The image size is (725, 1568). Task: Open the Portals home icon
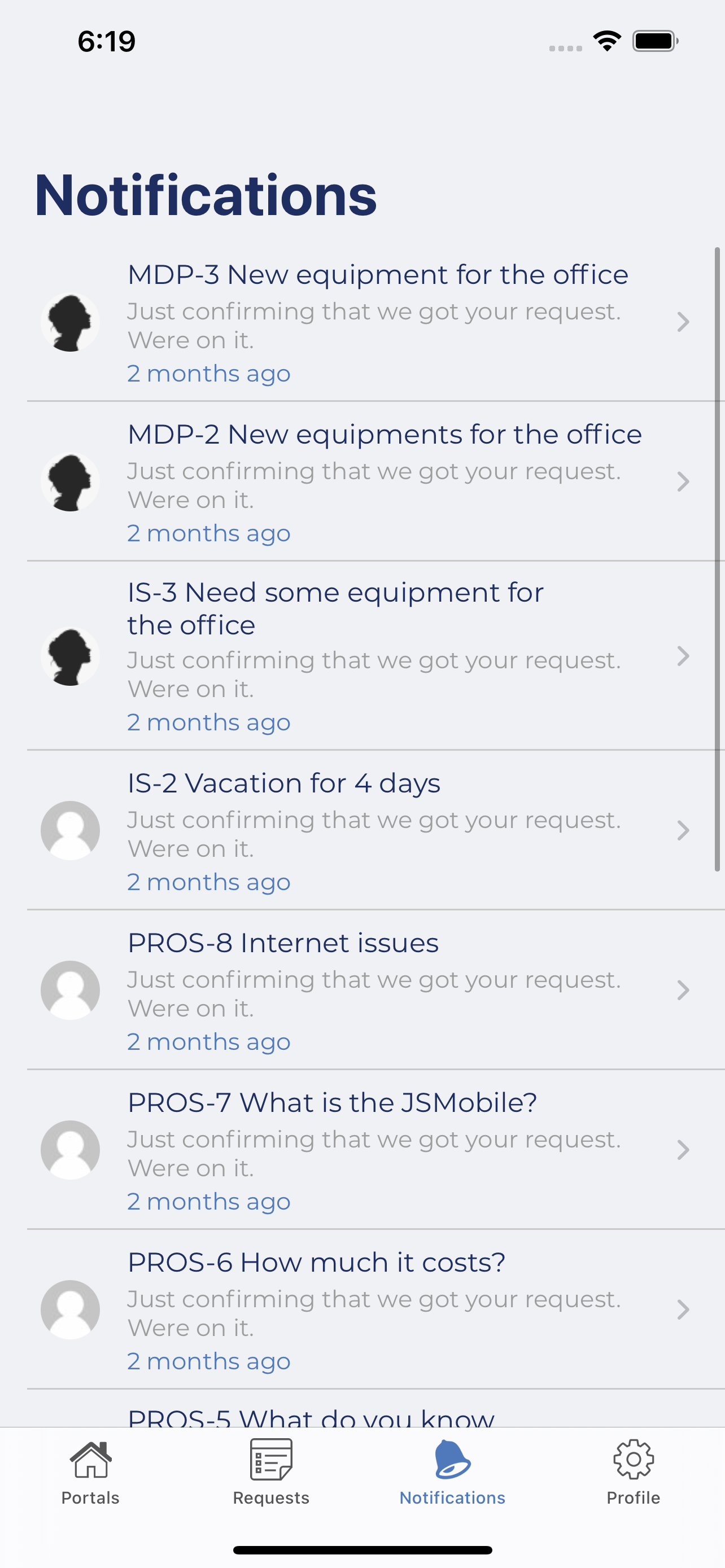point(90,1459)
